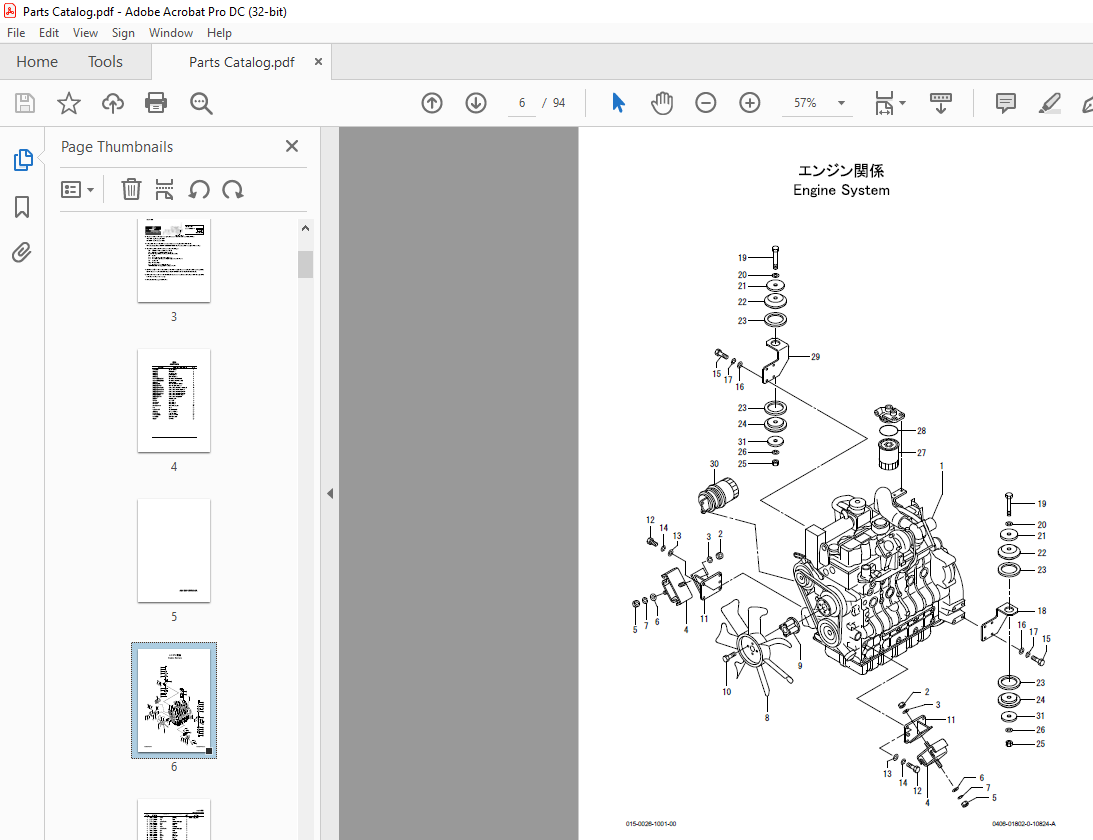Zoom in with plus button
Screen dimensions: 1093x840
point(749,103)
